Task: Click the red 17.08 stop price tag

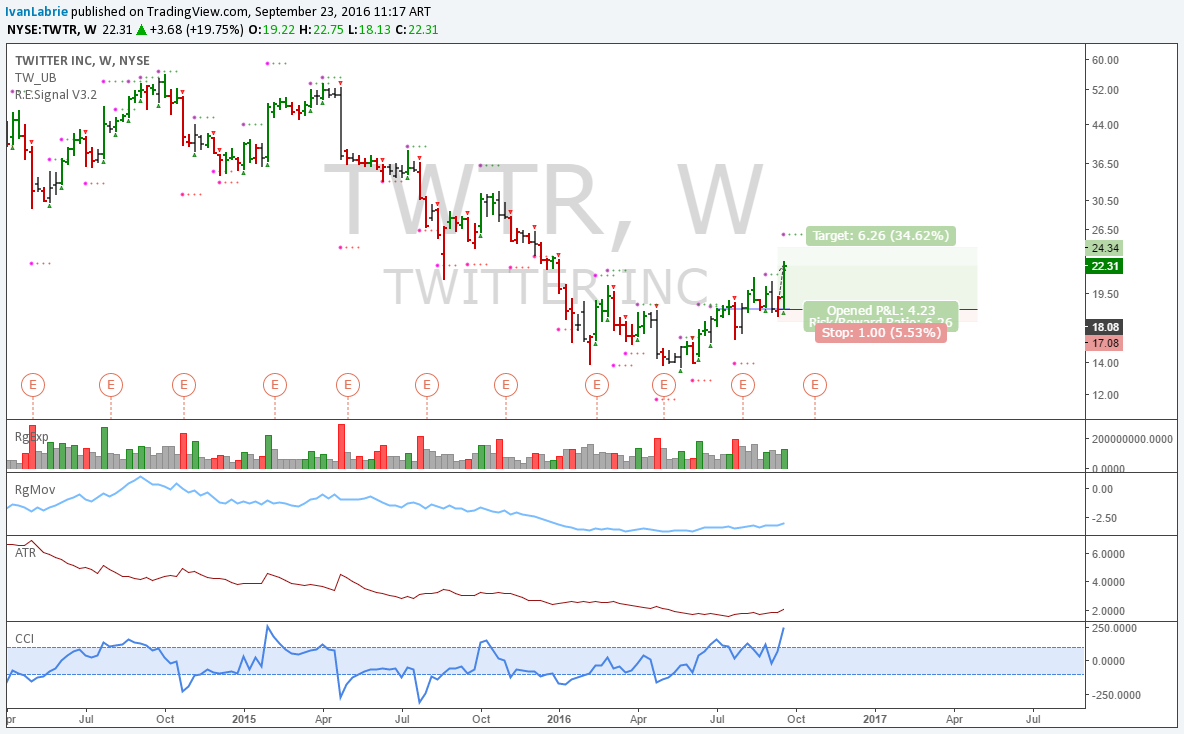Action: pos(1105,343)
